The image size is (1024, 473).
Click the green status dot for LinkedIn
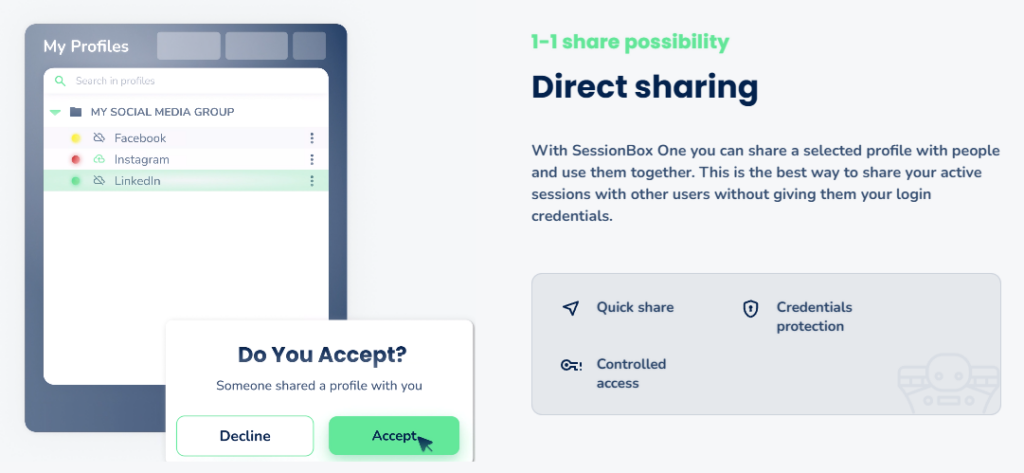[x=76, y=181]
